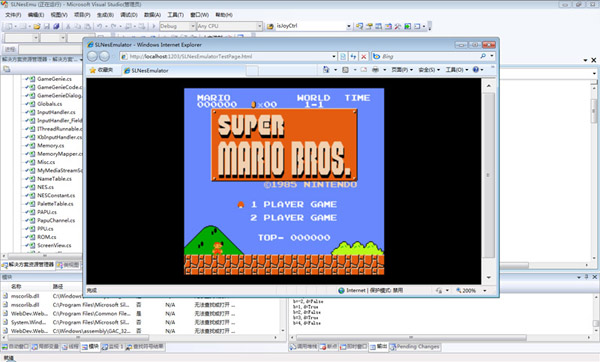Open the 安全(S) Safety menu in IE
The width and height of the screenshot is (600, 362).
(429, 70)
